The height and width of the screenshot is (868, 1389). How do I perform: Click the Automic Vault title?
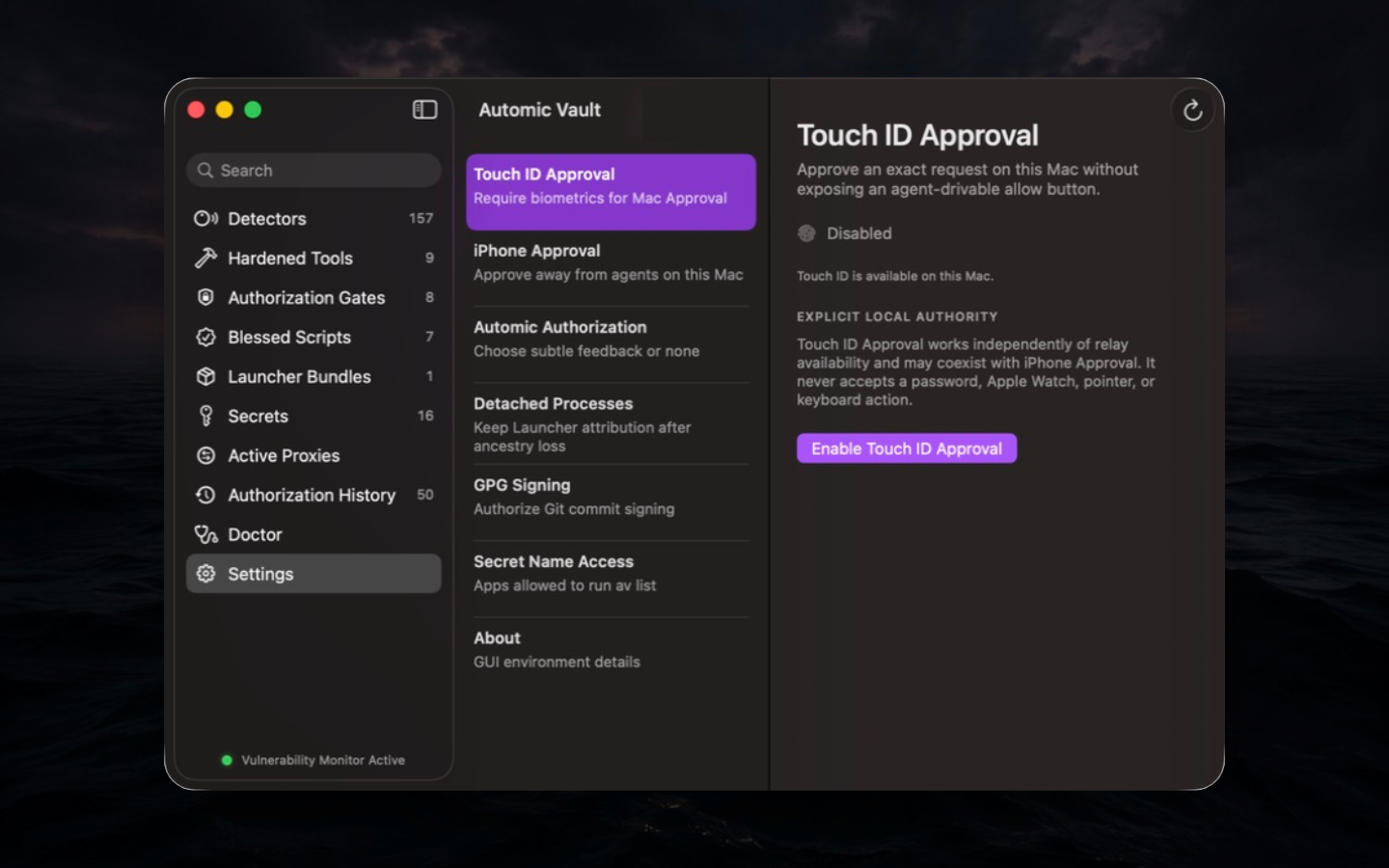coord(539,110)
